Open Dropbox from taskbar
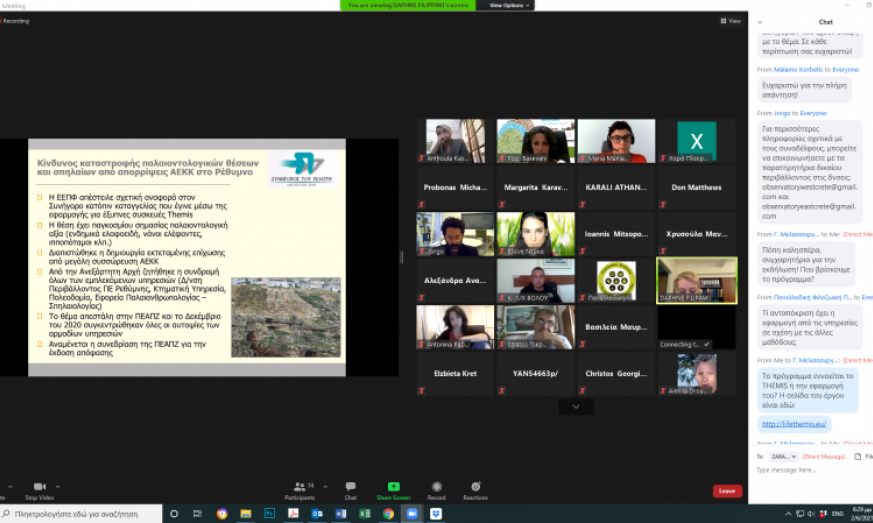The width and height of the screenshot is (873, 523). (x=436, y=514)
